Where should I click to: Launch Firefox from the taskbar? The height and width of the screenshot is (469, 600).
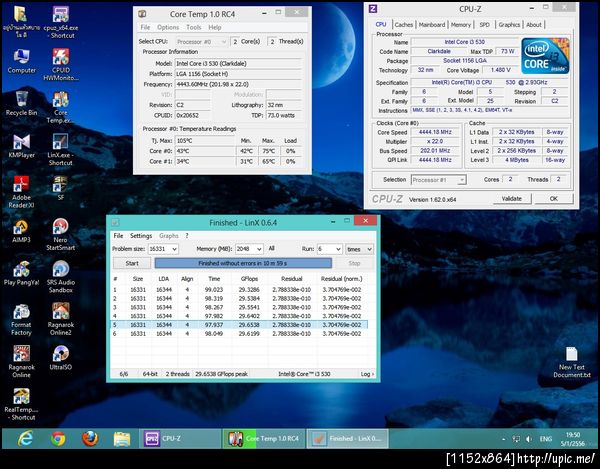point(90,438)
